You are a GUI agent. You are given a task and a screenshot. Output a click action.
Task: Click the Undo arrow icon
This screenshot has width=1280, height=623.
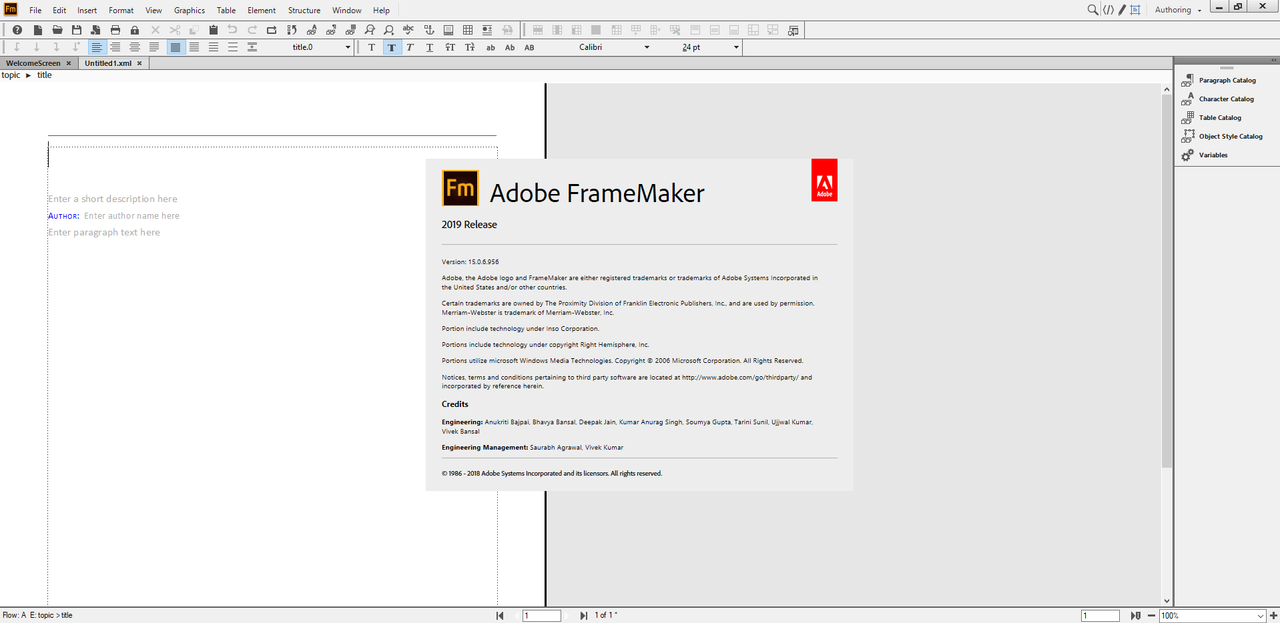232,30
